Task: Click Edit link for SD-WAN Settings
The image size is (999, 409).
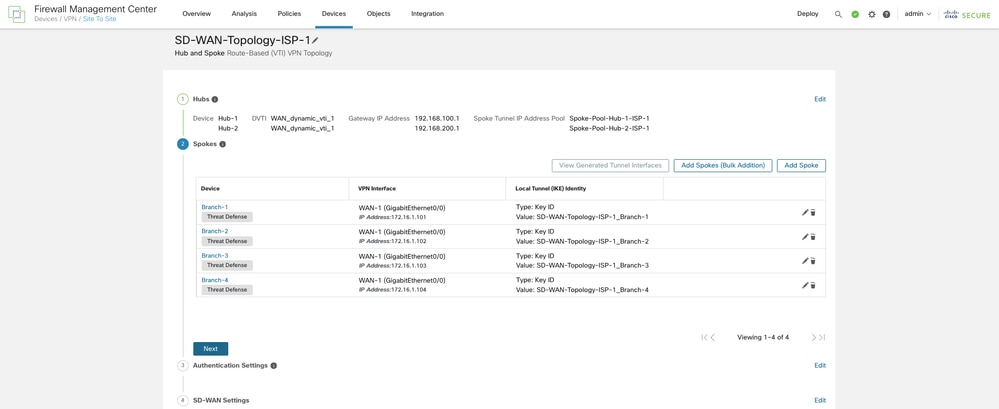Action: pyautogui.click(x=820, y=400)
